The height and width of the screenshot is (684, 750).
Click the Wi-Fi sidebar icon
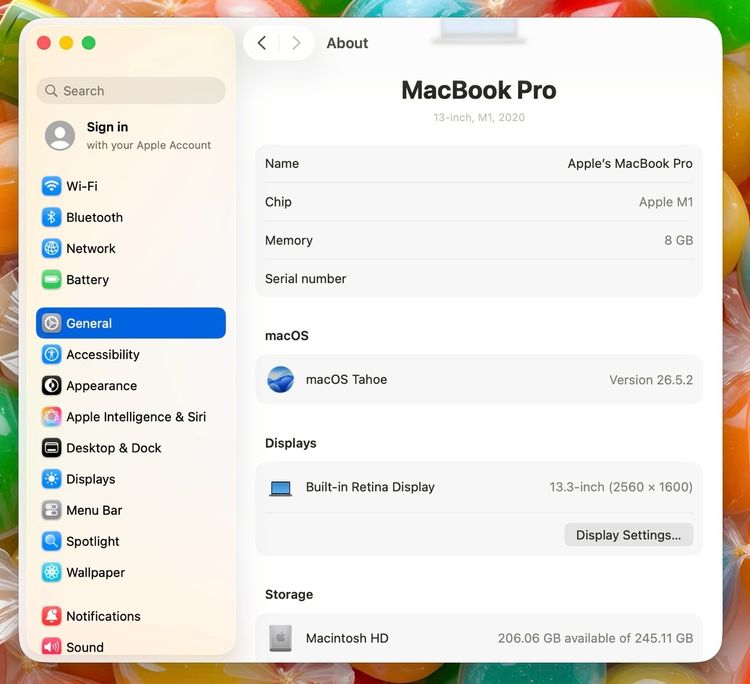coord(51,186)
